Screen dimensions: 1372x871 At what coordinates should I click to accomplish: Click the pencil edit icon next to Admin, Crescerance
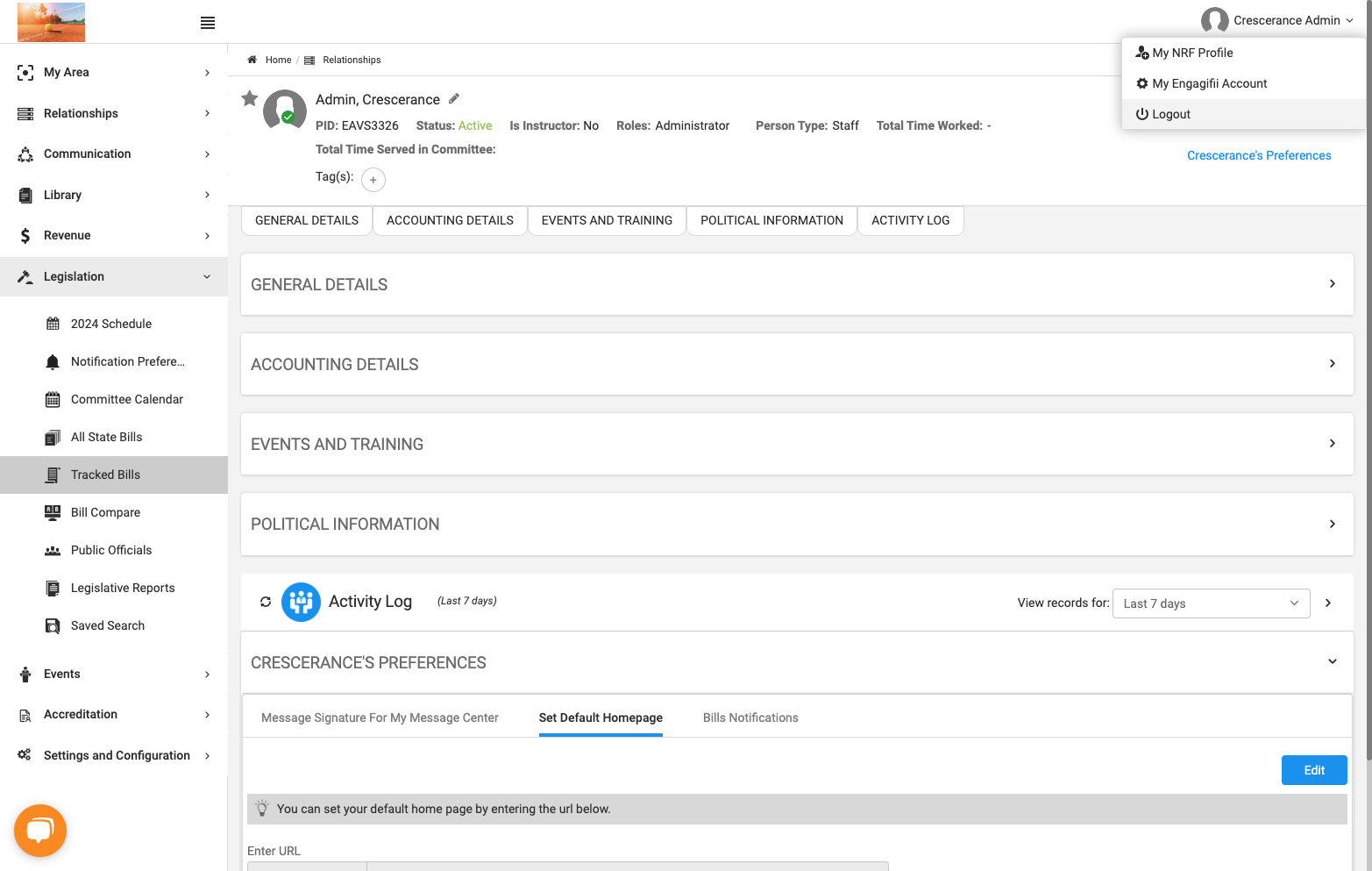454,98
